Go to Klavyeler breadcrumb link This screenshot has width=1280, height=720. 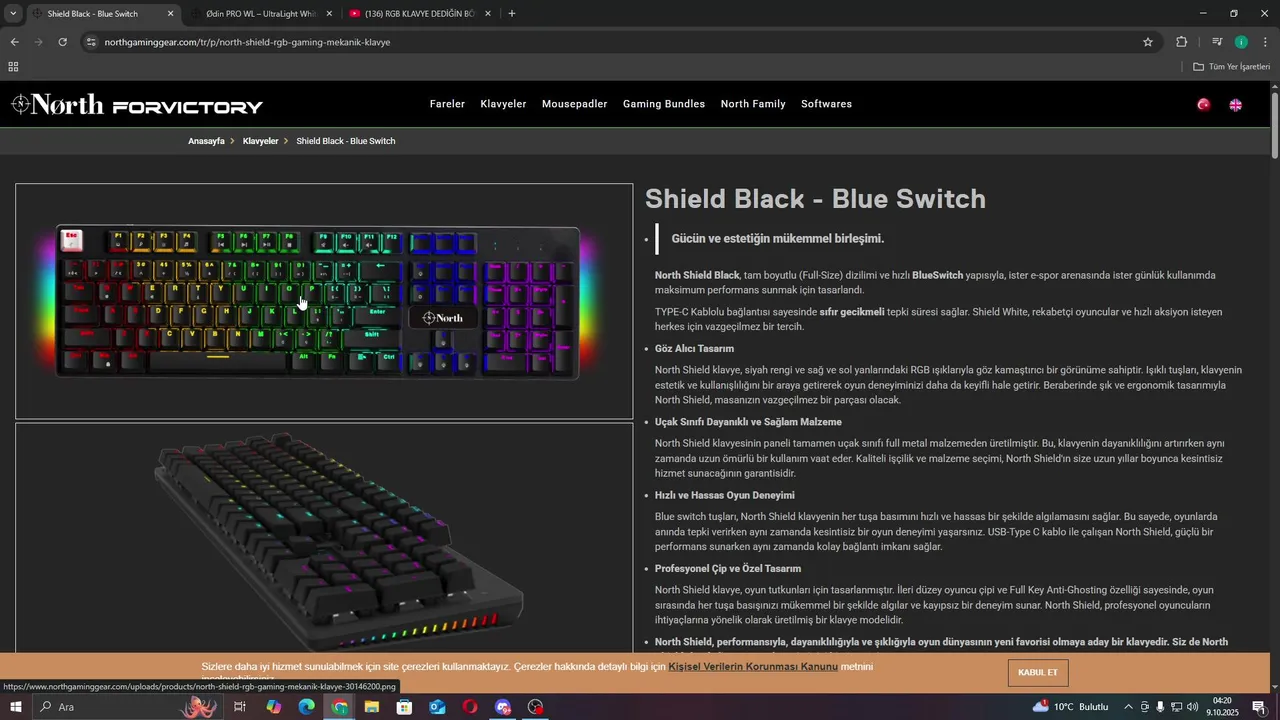pyautogui.click(x=260, y=141)
